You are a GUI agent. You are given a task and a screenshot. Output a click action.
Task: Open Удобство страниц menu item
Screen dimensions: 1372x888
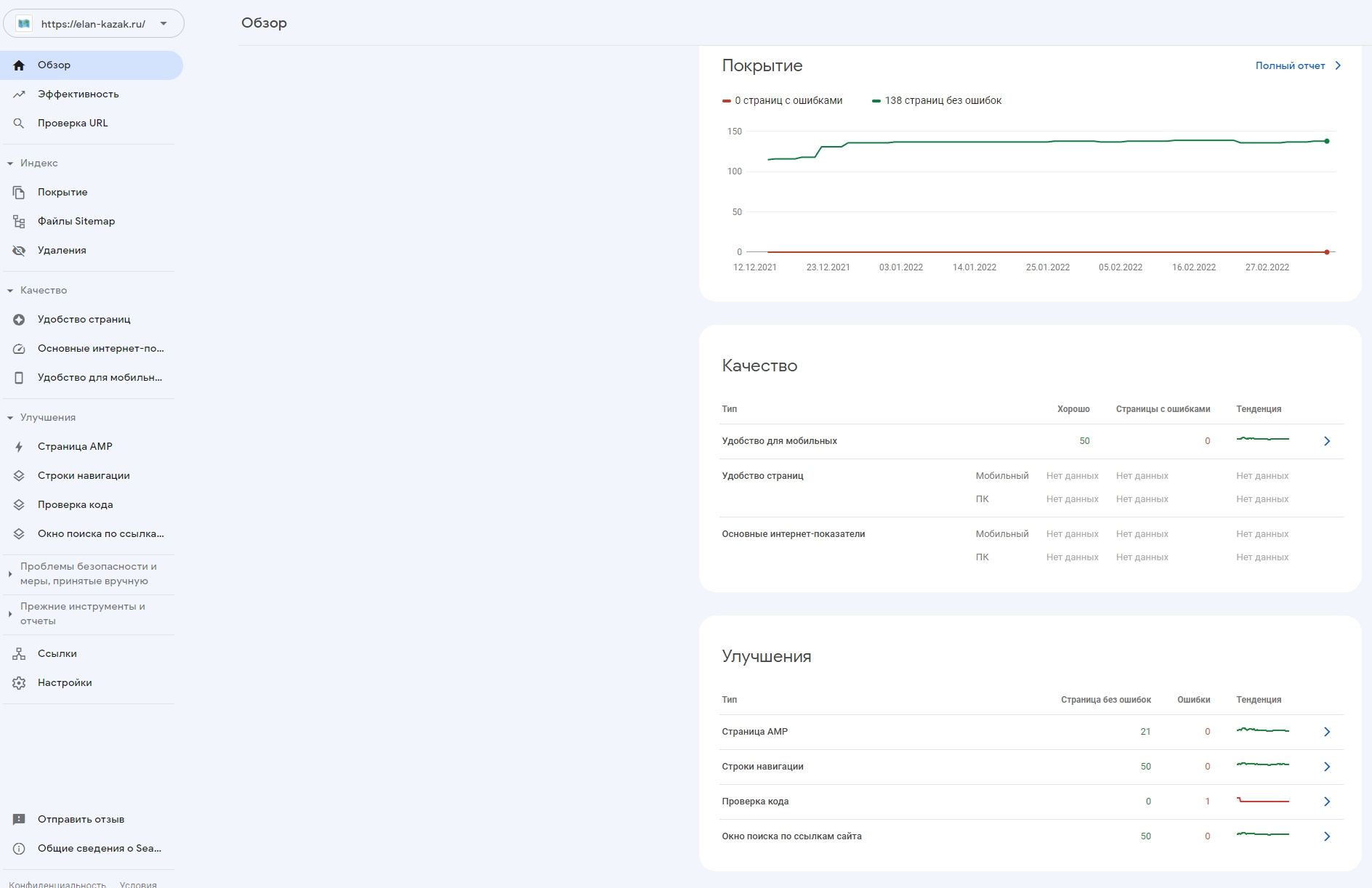(x=84, y=320)
